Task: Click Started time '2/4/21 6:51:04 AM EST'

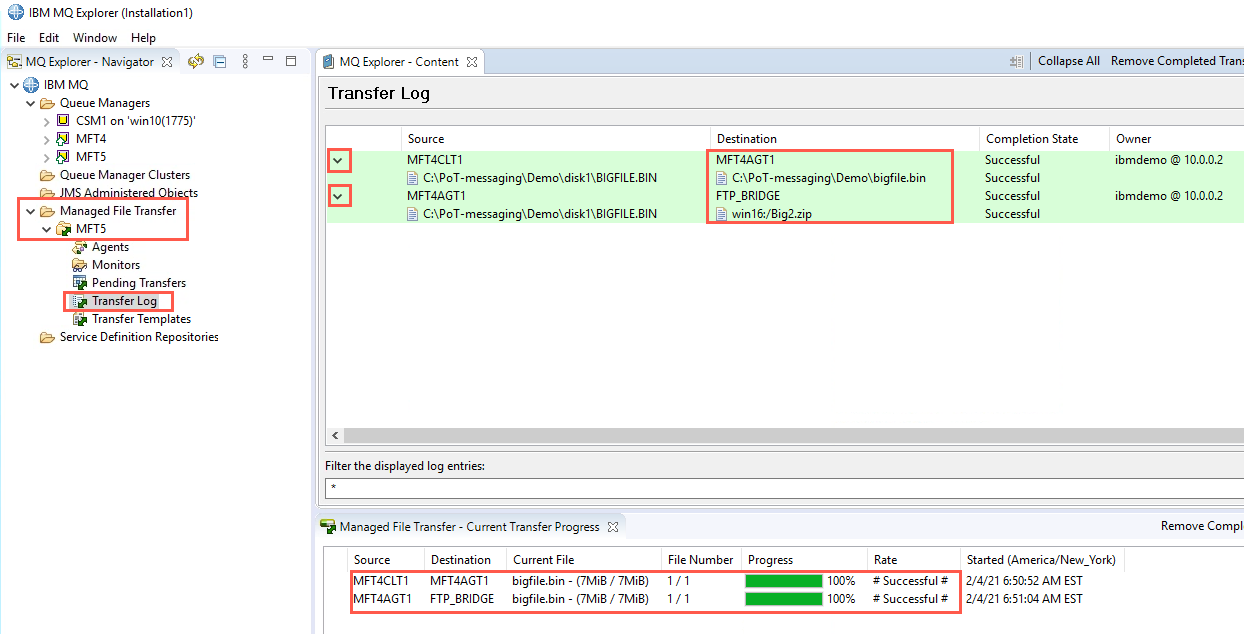Action: click(1024, 599)
